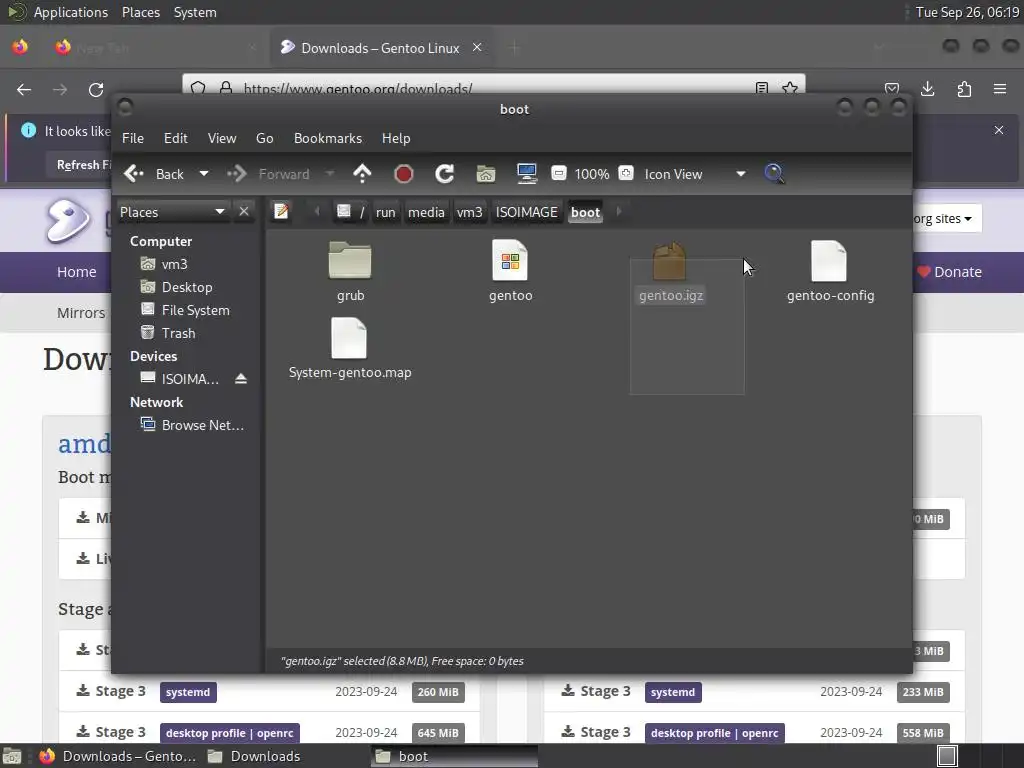
Task: Open the Bookmarks menu
Action: point(328,138)
